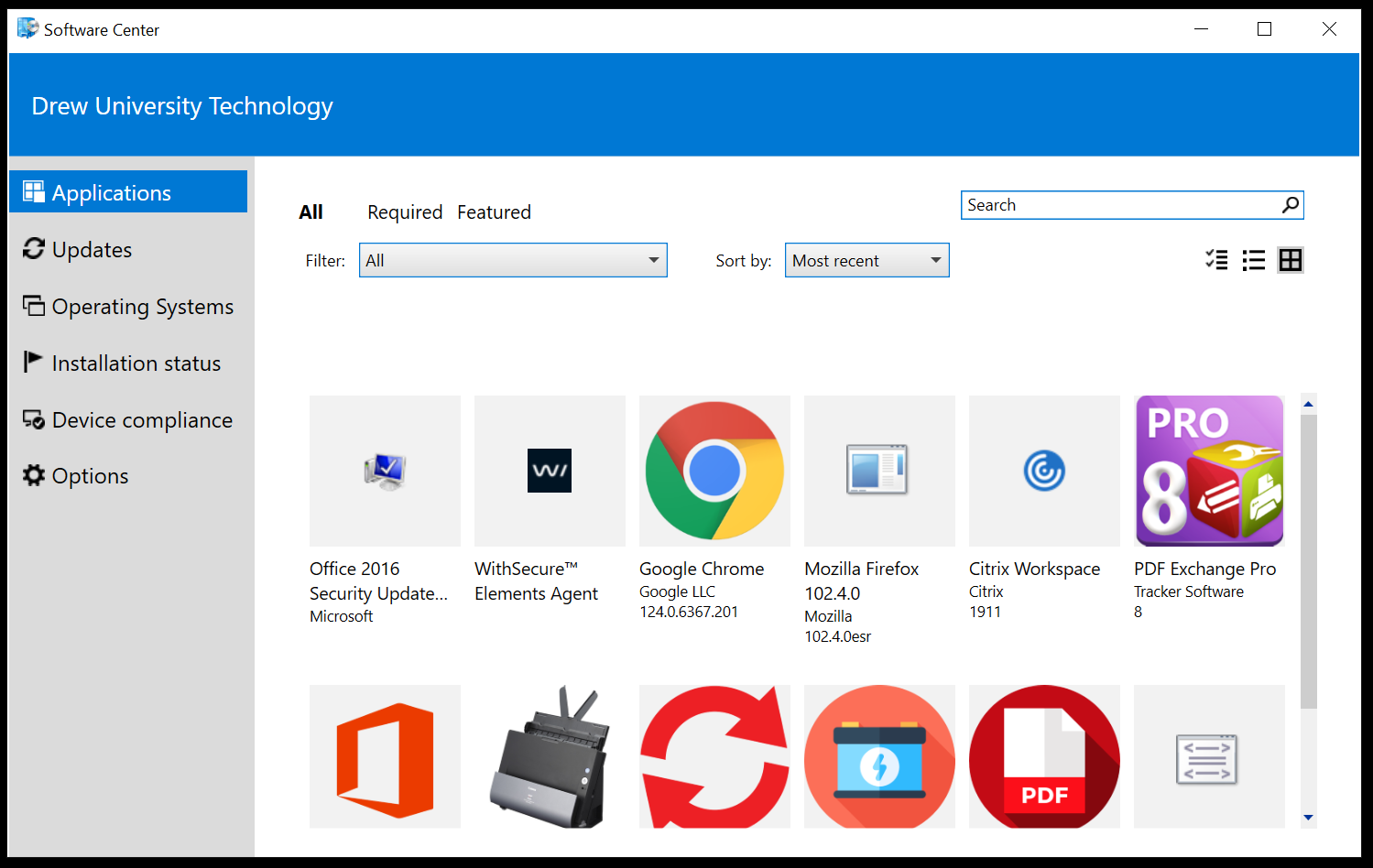Click the Options gear icon
1373x868 pixels.
click(34, 475)
